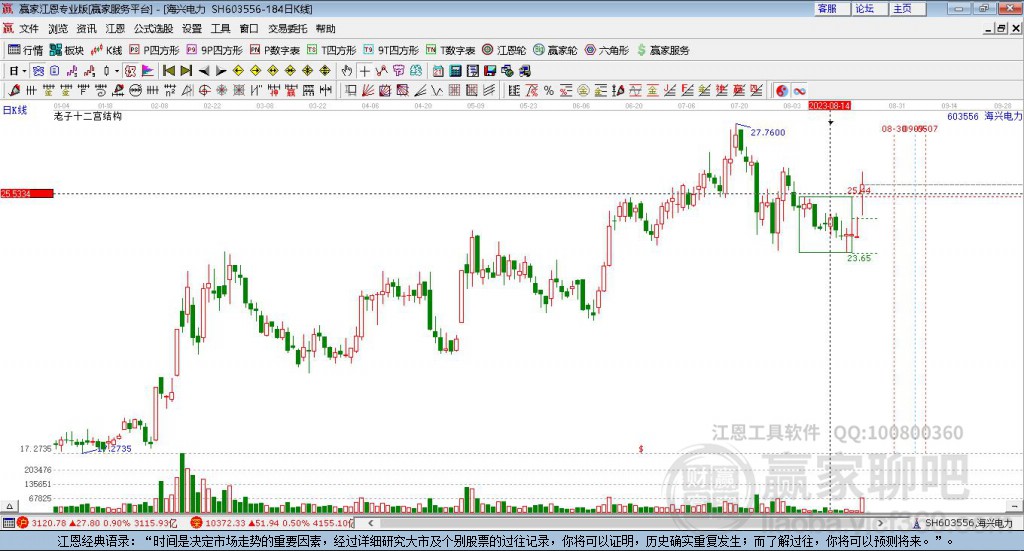Select the percent % drawing tool
The width and height of the screenshot is (1024, 551).
pyautogui.click(x=549, y=91)
